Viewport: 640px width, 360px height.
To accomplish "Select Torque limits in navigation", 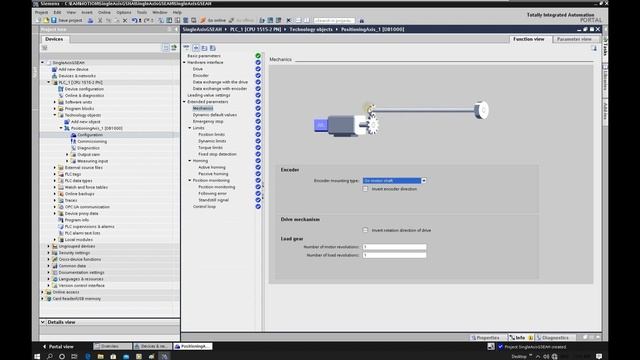I will coord(210,147).
